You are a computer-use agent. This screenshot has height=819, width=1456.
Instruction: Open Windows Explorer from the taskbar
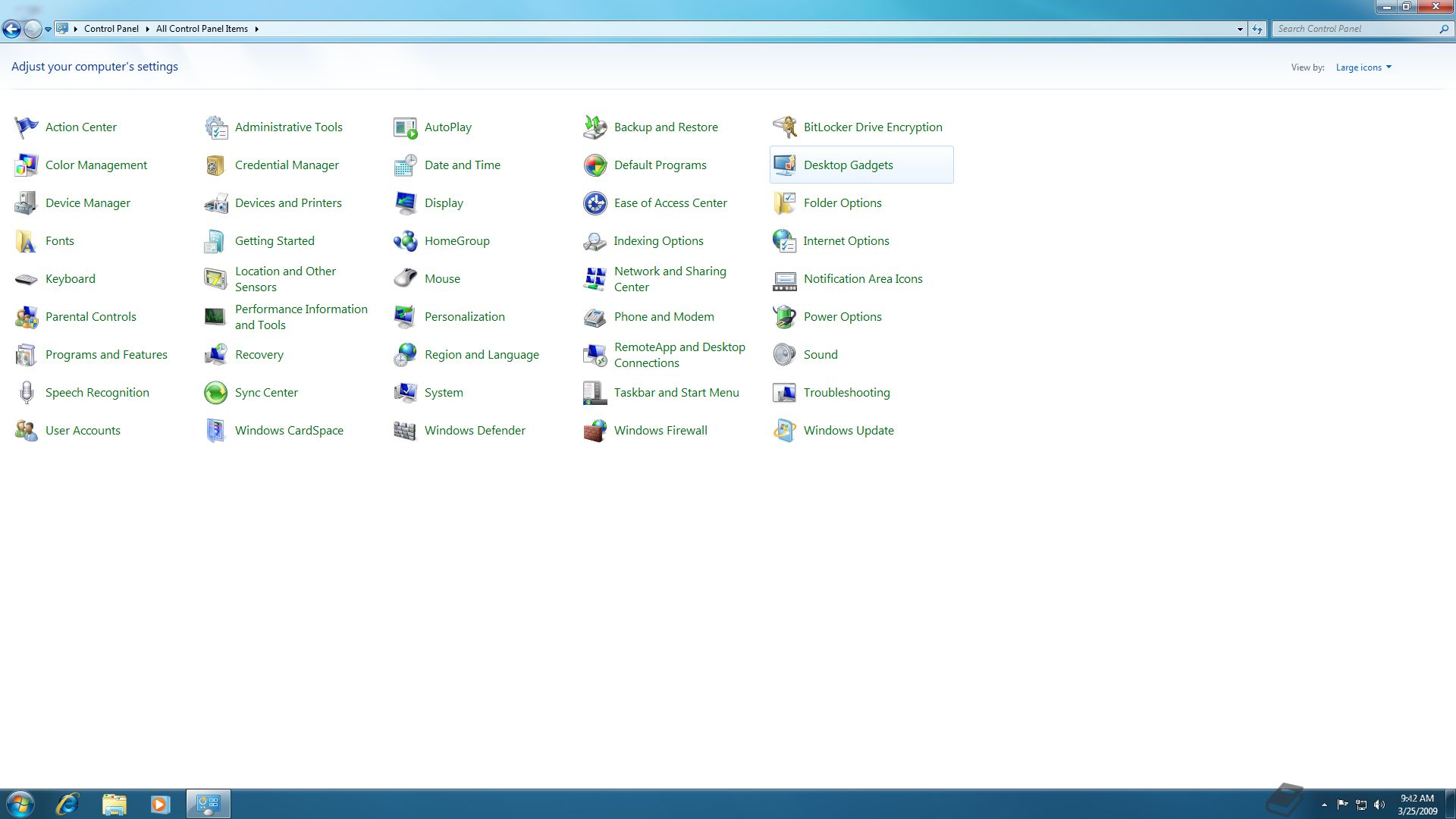click(114, 804)
